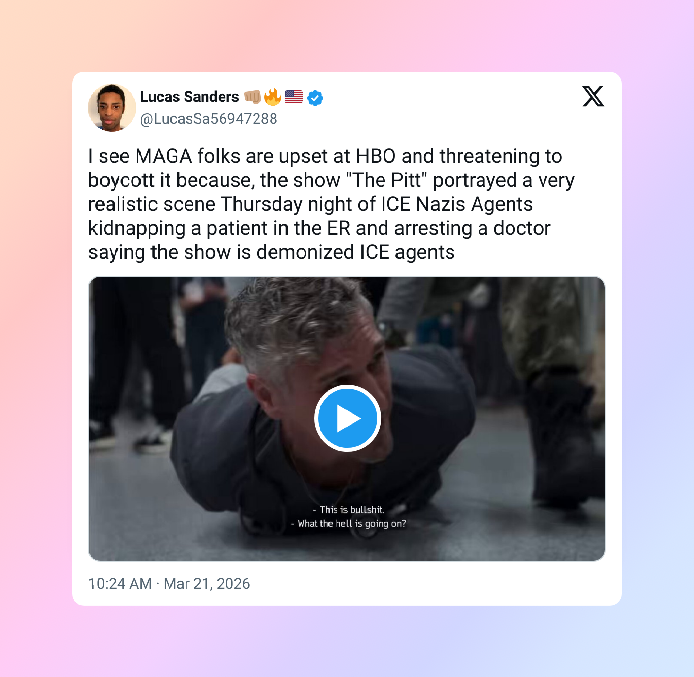Click the black boot in the video frame
Screen dimensions: 694x677
pyautogui.click(x=562, y=440)
